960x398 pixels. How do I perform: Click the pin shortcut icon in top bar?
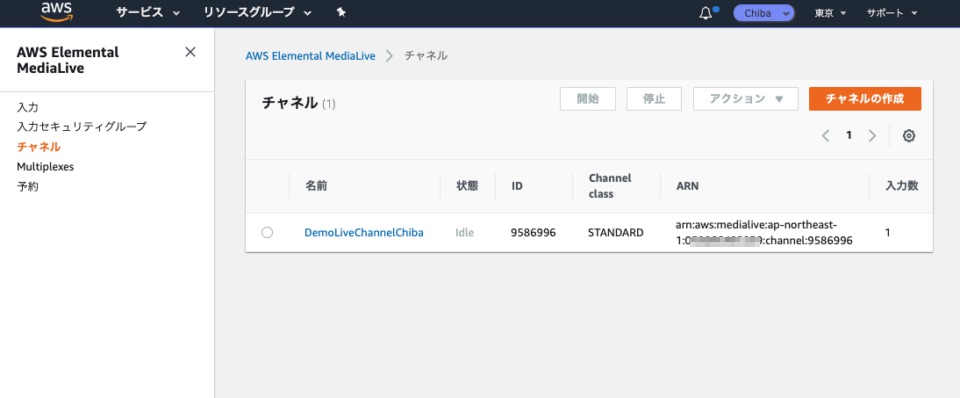tap(341, 12)
